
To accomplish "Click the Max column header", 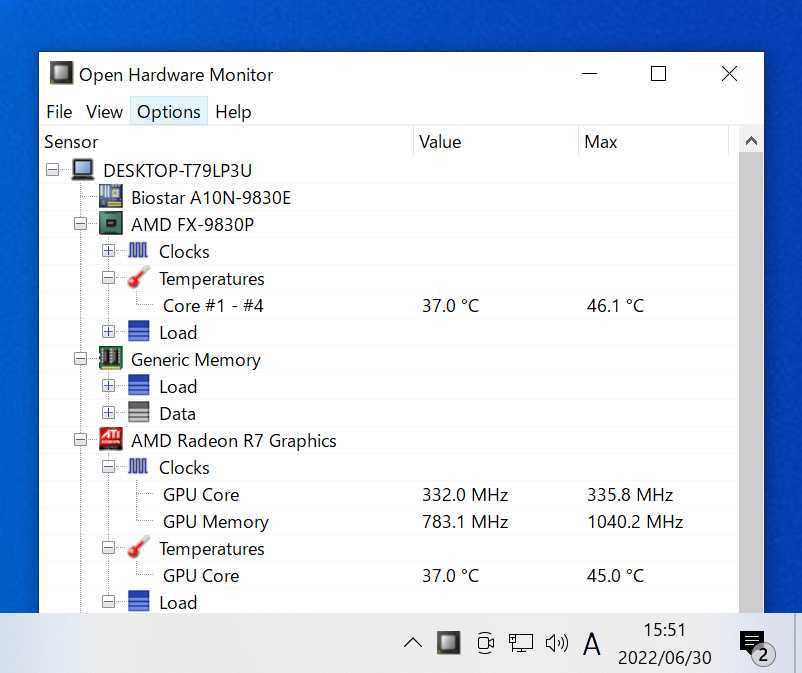I will click(653, 142).
